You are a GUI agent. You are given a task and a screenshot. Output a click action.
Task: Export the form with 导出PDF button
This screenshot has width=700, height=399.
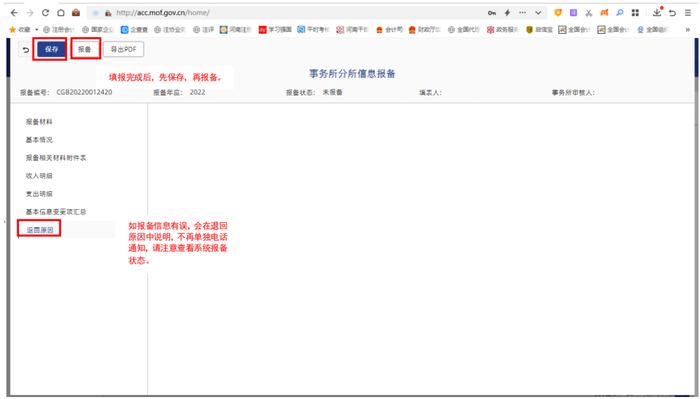[124, 49]
